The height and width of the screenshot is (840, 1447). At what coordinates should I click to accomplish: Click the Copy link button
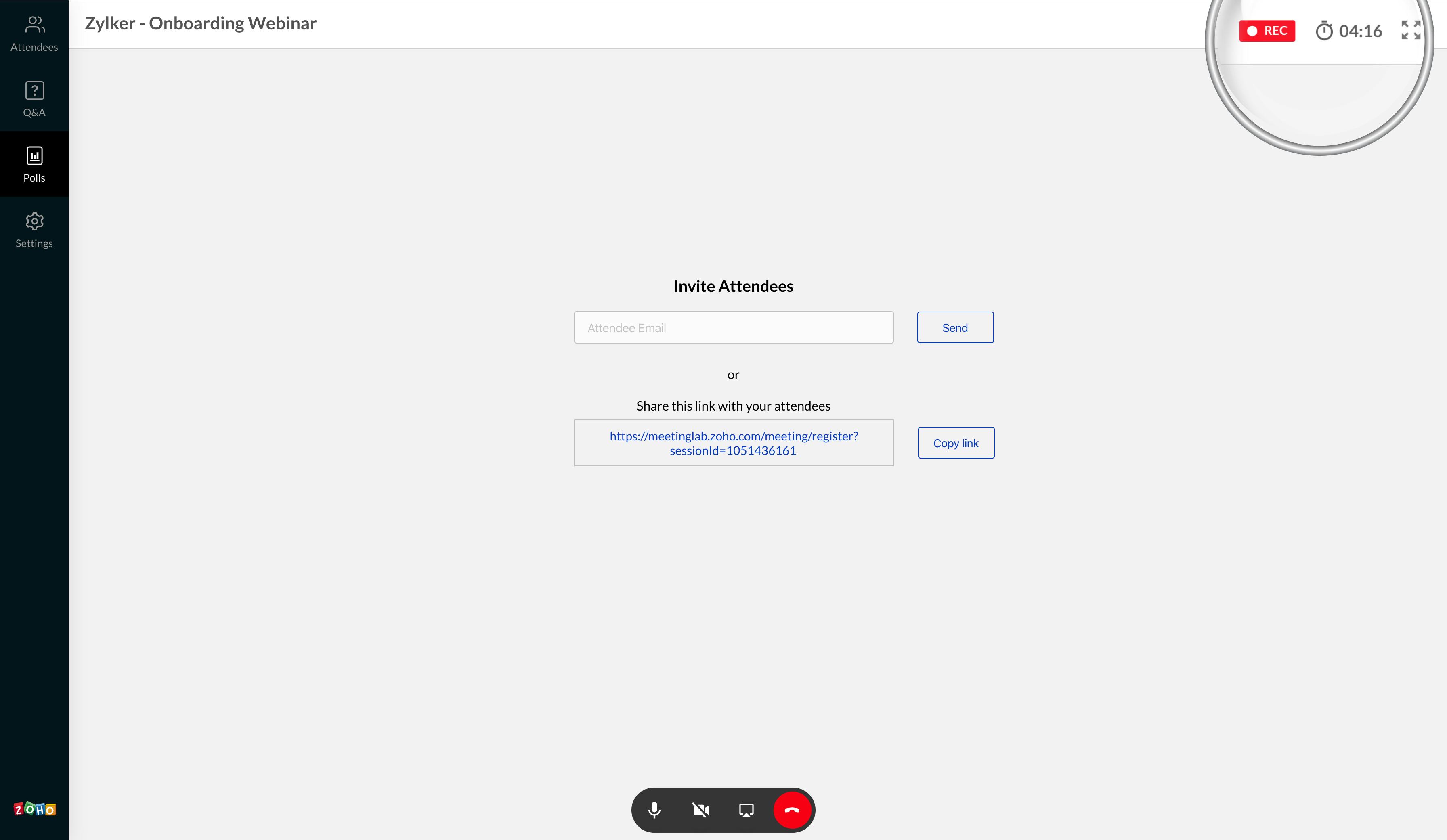click(956, 443)
